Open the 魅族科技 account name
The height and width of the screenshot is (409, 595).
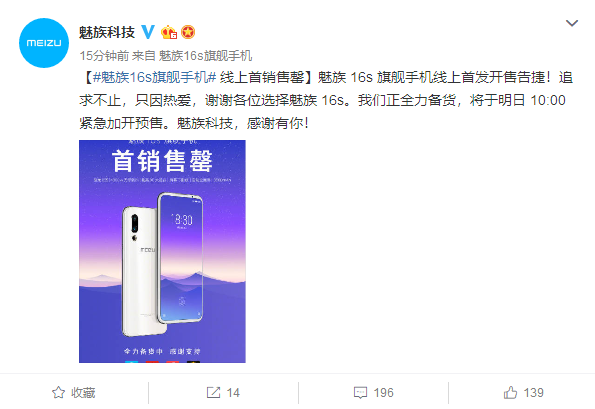point(107,32)
